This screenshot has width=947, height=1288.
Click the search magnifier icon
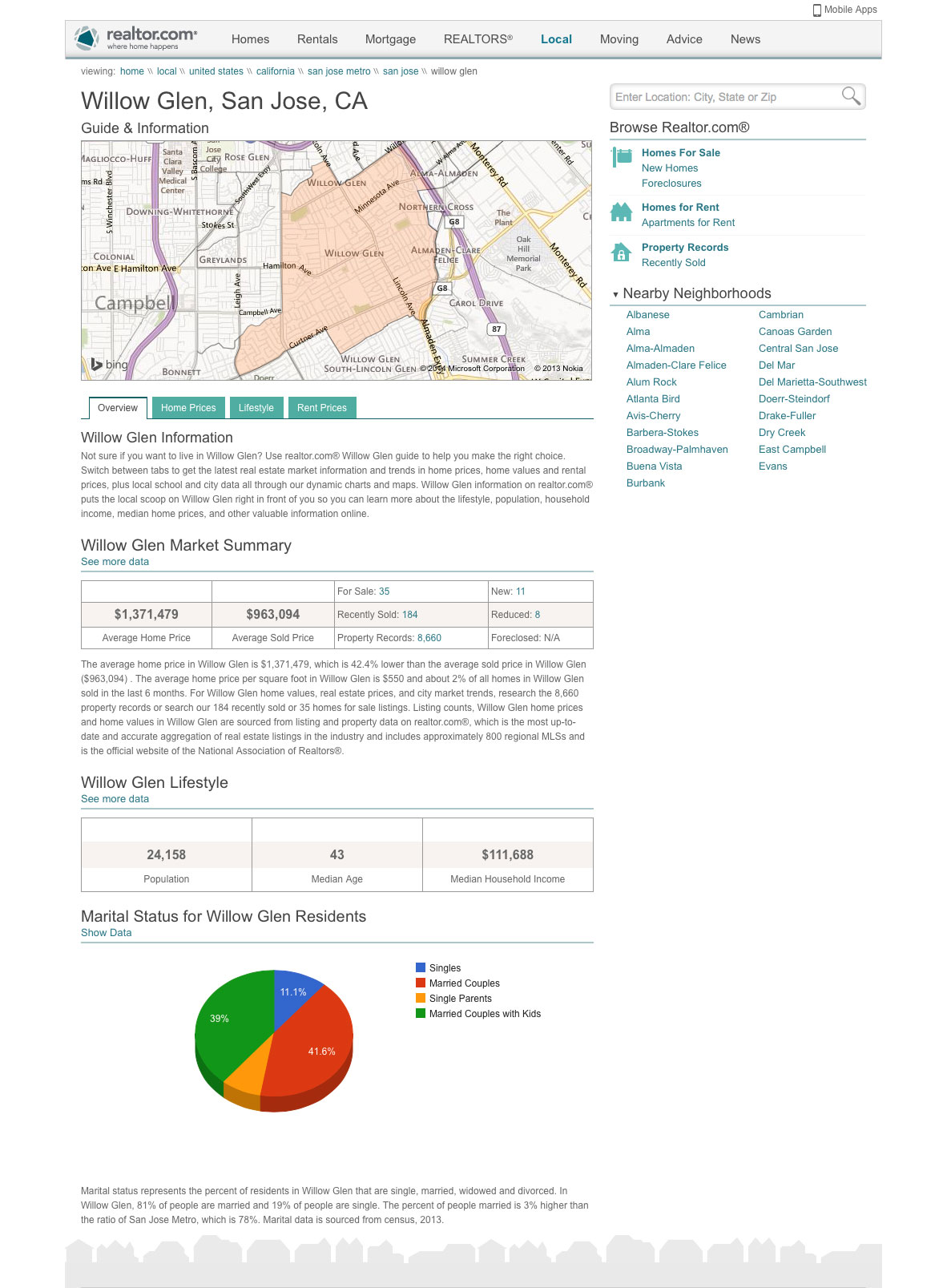coord(851,96)
